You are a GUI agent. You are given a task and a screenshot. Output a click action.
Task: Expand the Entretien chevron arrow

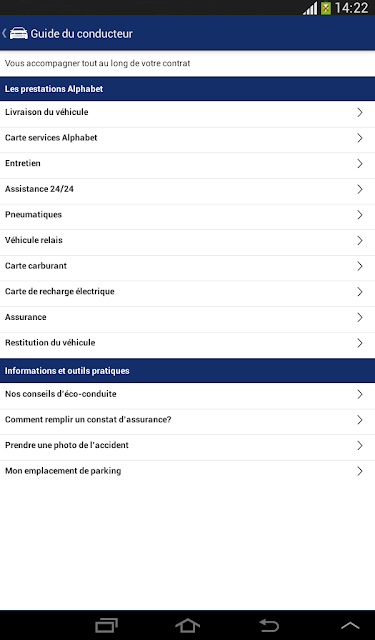[x=359, y=164]
